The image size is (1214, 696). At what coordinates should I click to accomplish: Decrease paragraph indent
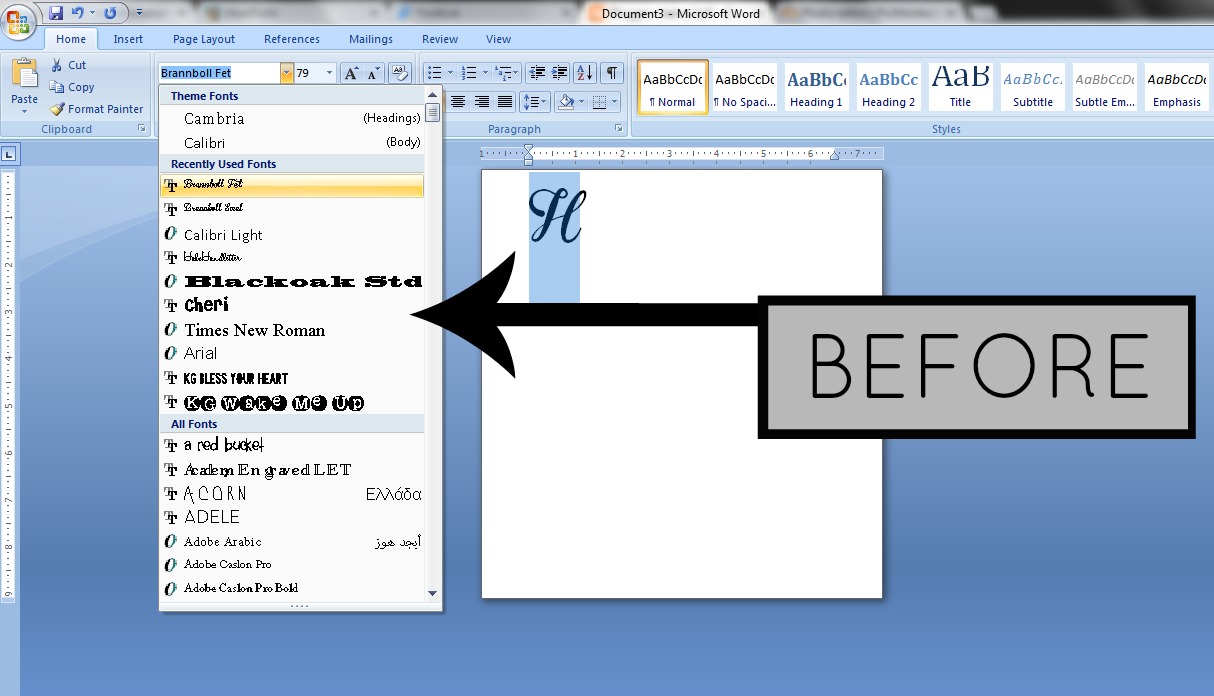coord(537,73)
